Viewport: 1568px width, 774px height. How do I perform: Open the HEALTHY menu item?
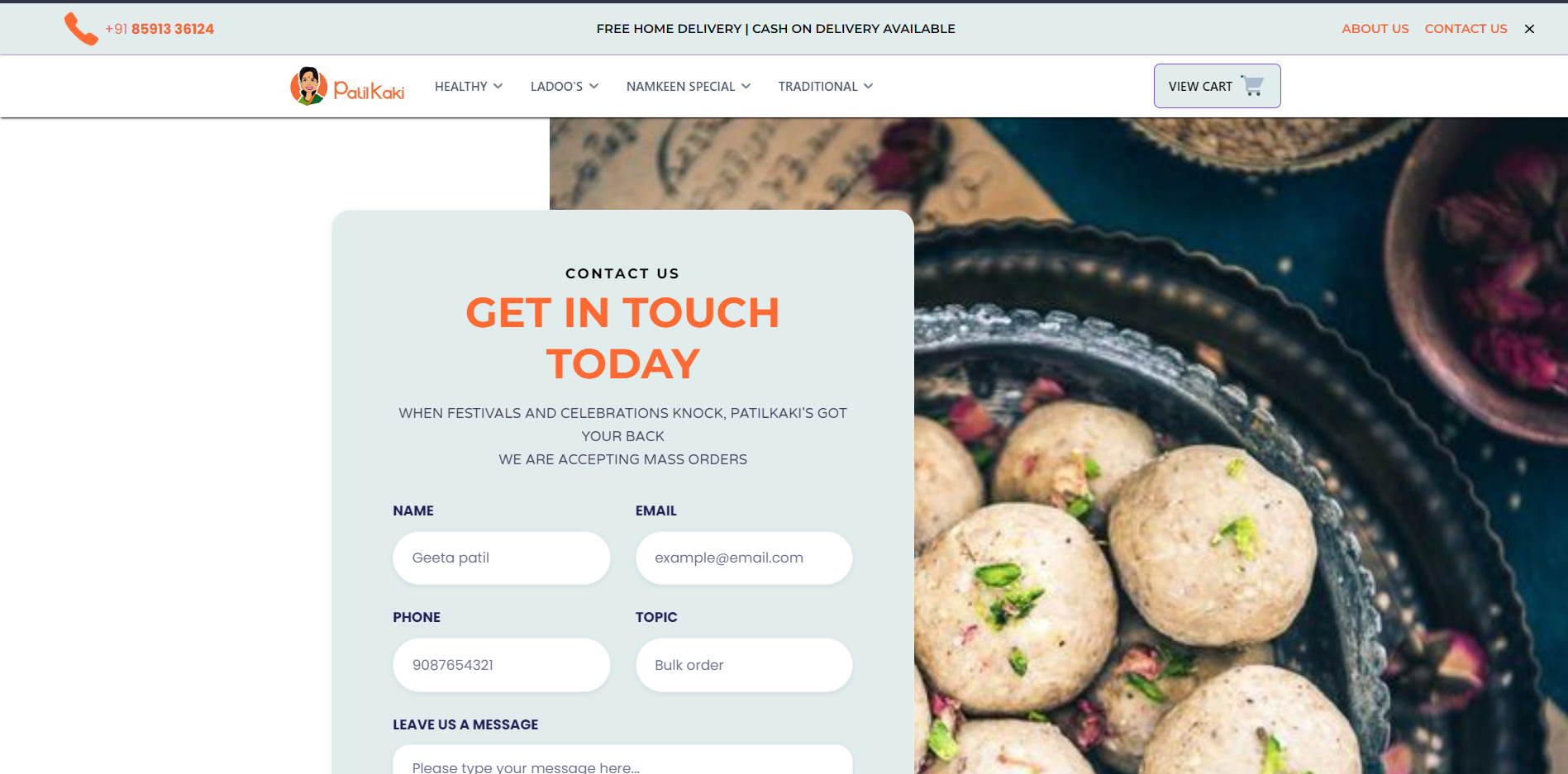tap(461, 87)
